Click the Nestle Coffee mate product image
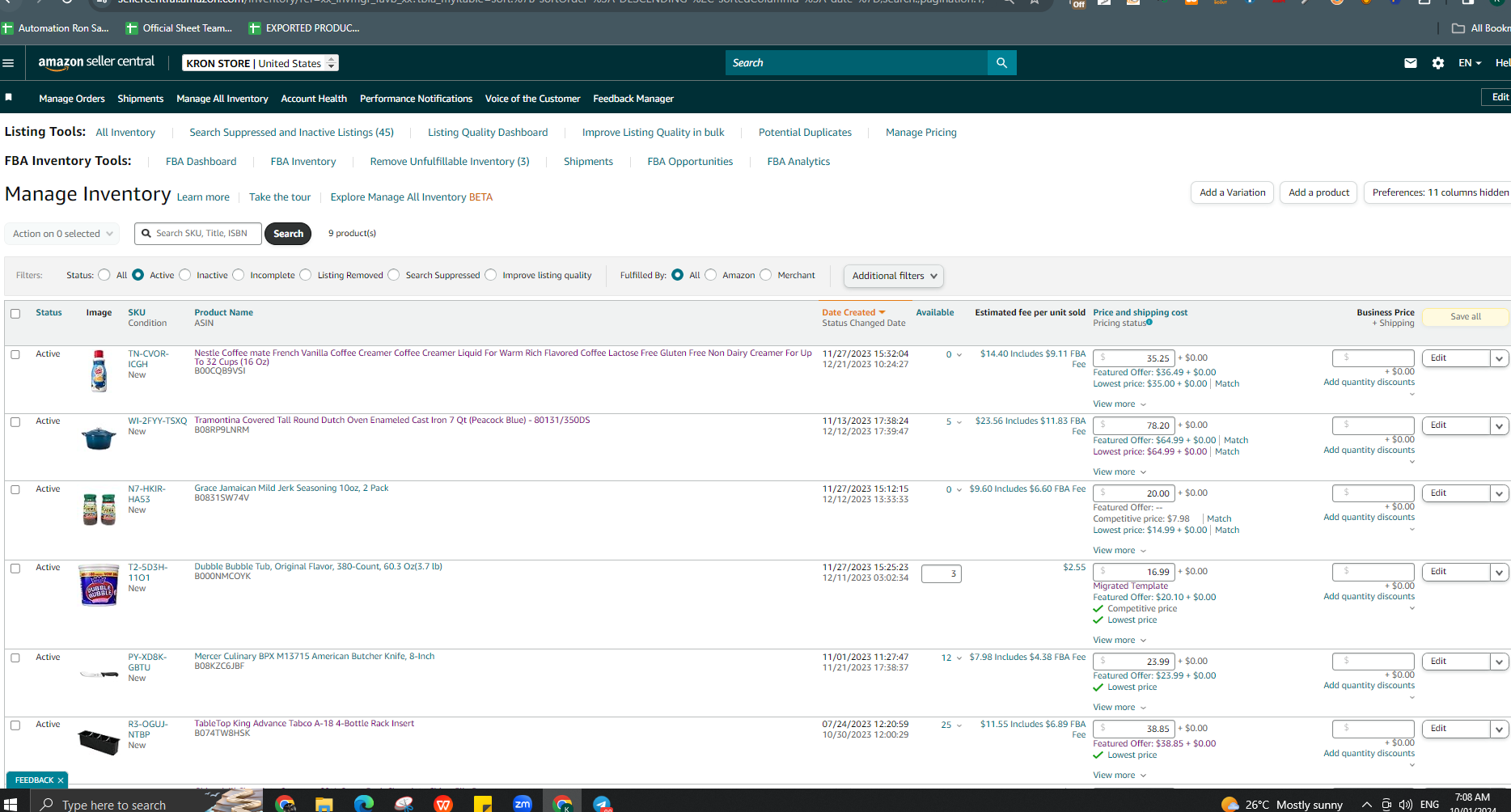 tap(99, 370)
